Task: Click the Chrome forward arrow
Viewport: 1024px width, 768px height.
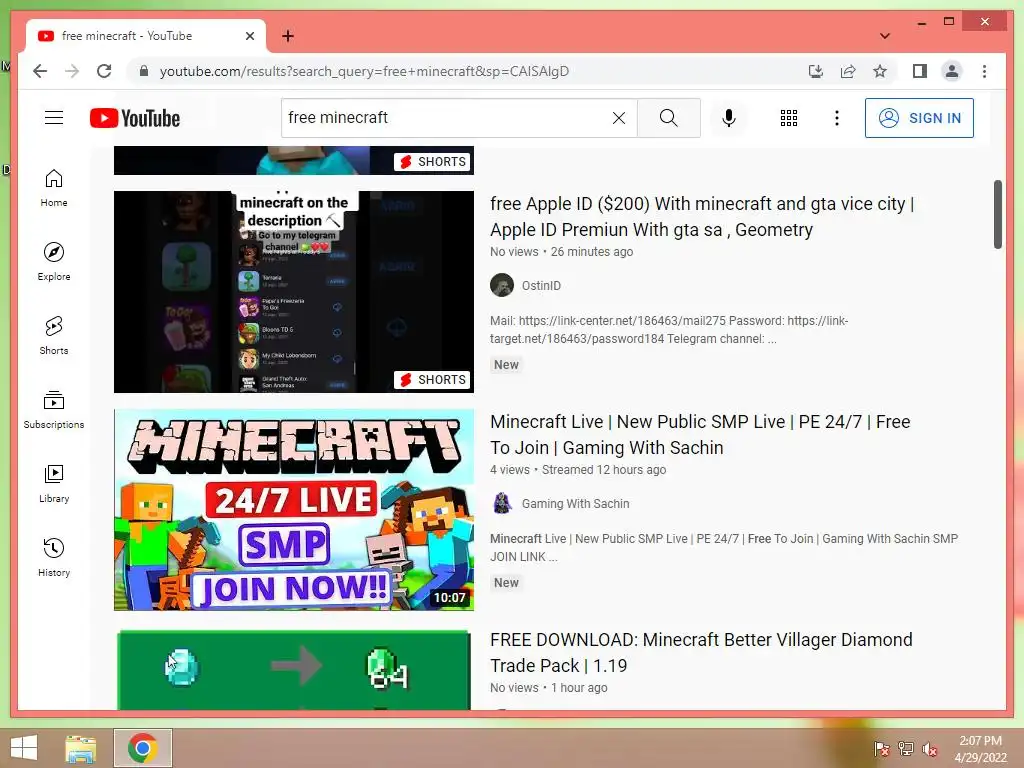Action: click(x=72, y=71)
